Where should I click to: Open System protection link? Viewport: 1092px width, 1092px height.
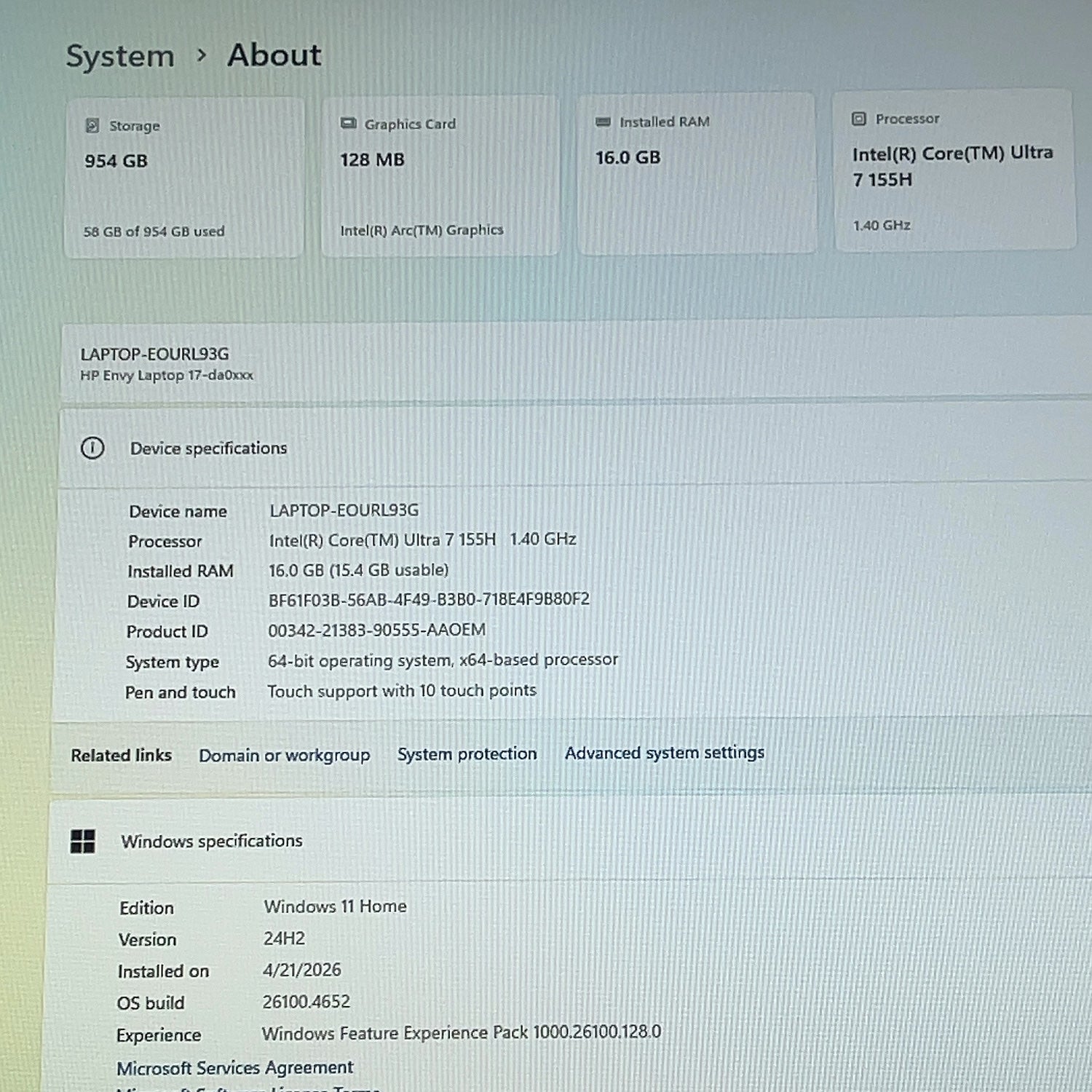[x=467, y=753]
